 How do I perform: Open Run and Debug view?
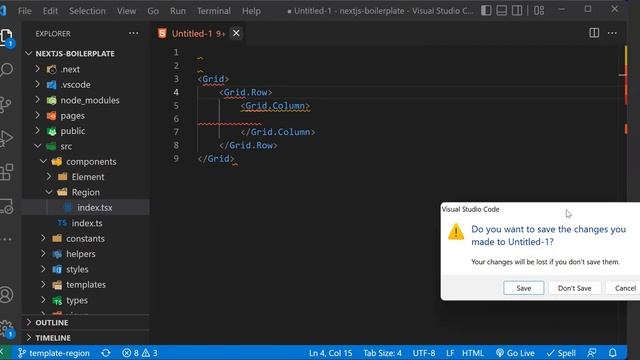click(x=6, y=138)
